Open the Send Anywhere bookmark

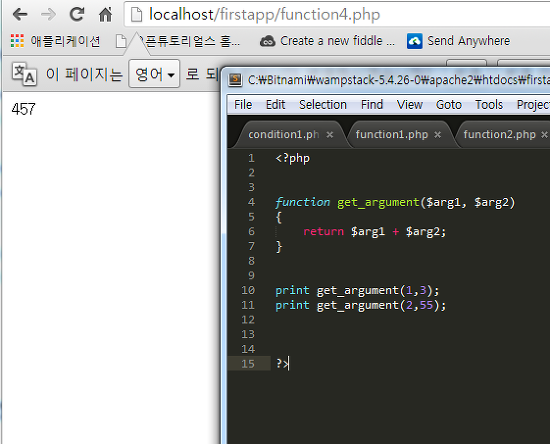click(458, 41)
